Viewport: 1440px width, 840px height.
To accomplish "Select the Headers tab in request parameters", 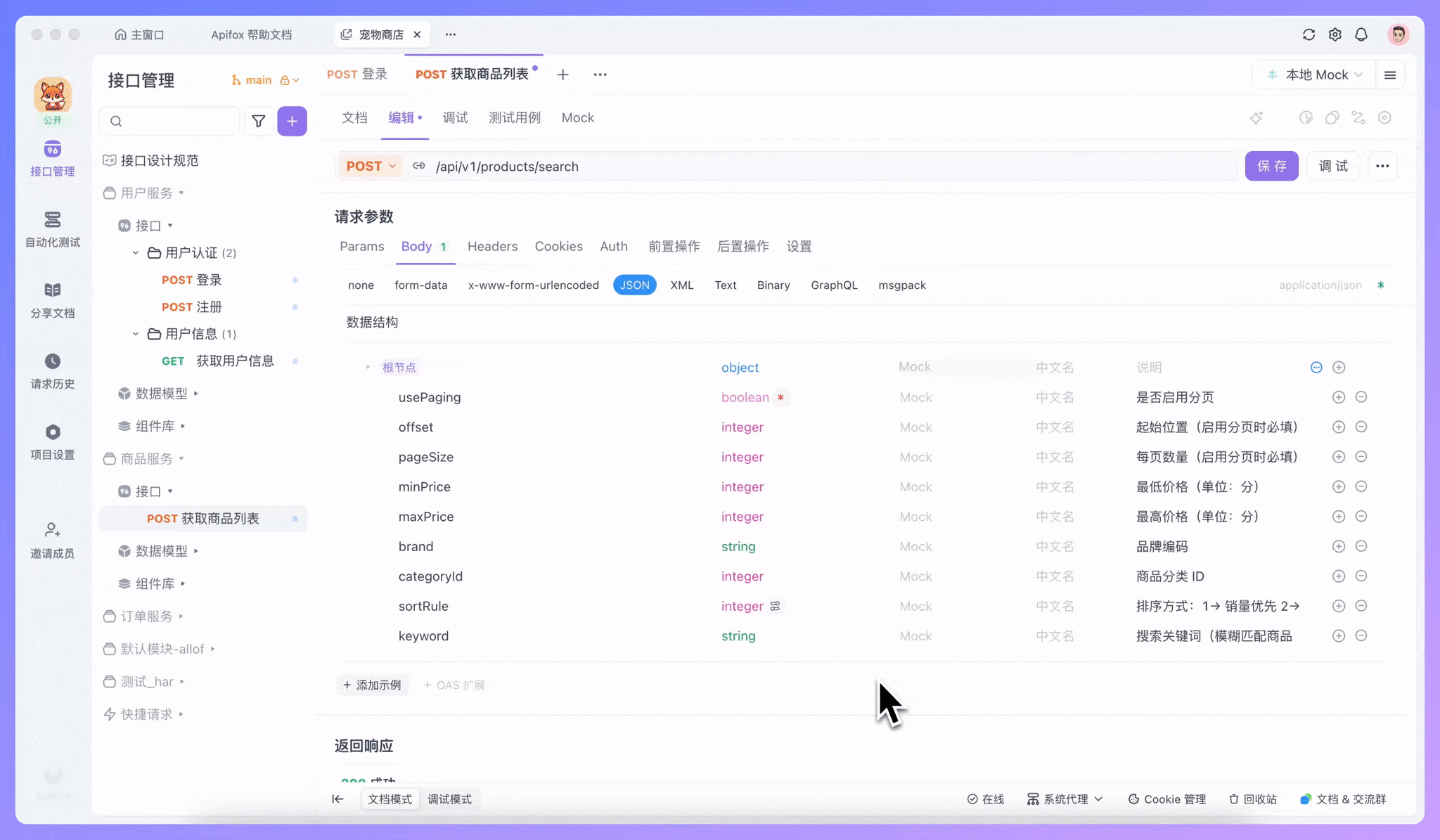I will [492, 247].
